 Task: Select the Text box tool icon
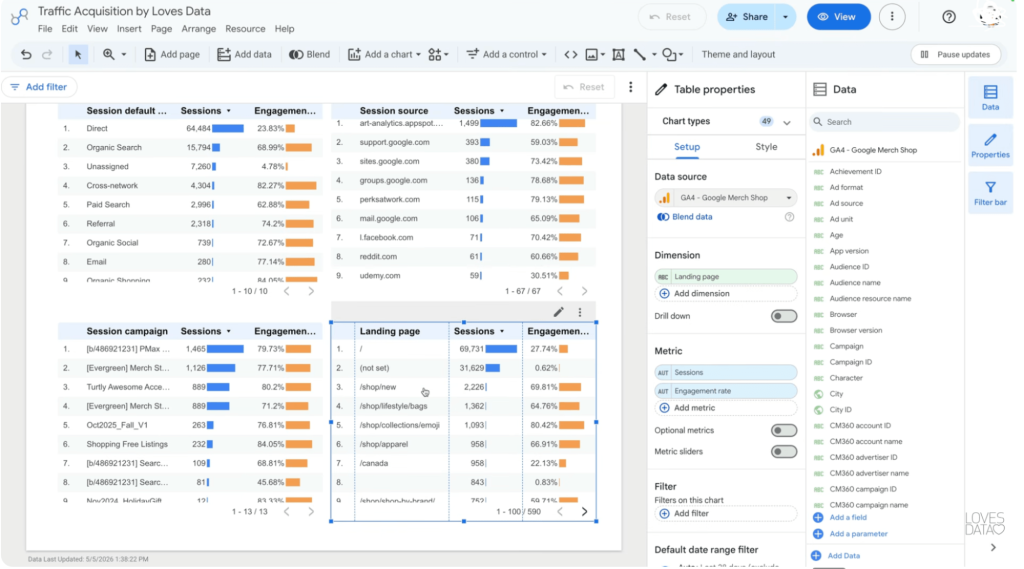[618, 54]
